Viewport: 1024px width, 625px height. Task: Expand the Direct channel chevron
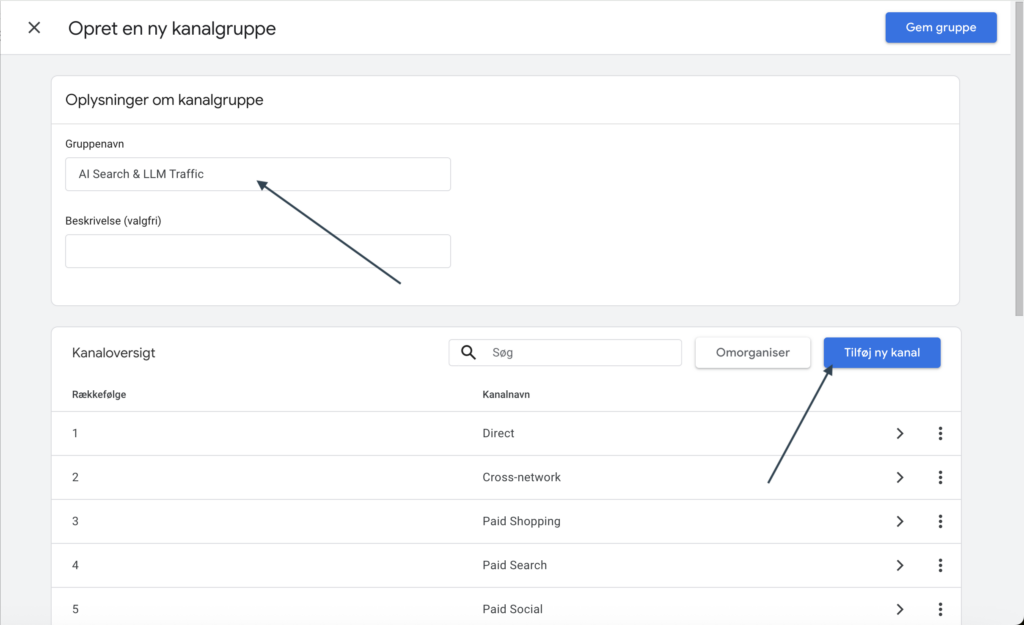pos(900,433)
